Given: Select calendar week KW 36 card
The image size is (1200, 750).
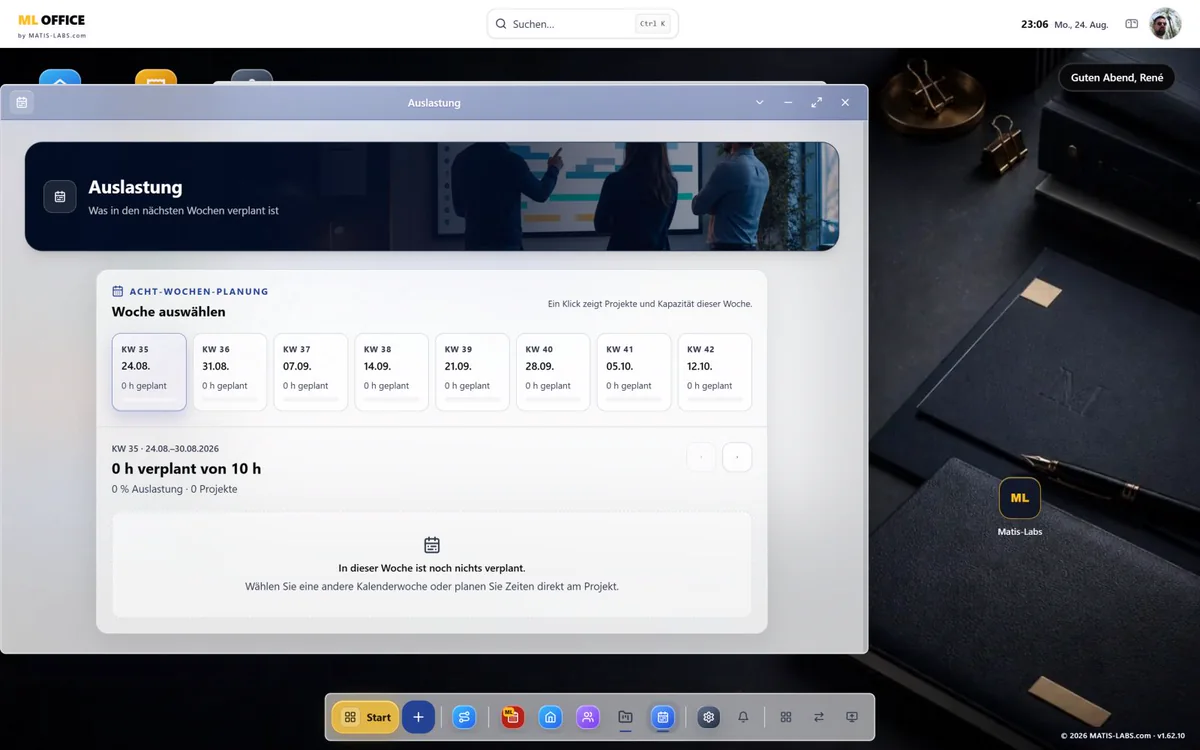Looking at the screenshot, I should [230, 372].
